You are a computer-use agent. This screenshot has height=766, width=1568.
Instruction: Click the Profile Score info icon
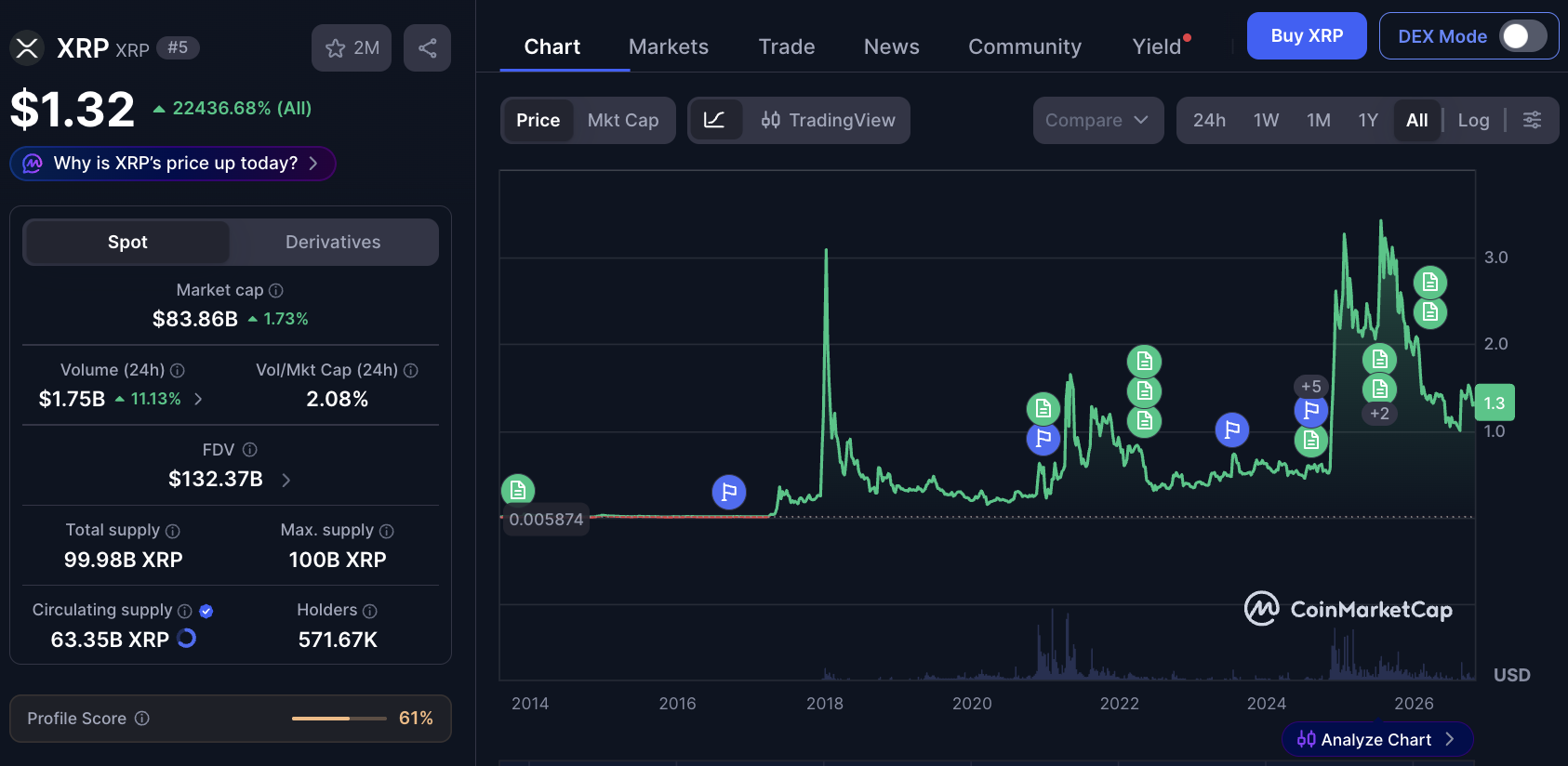142,719
